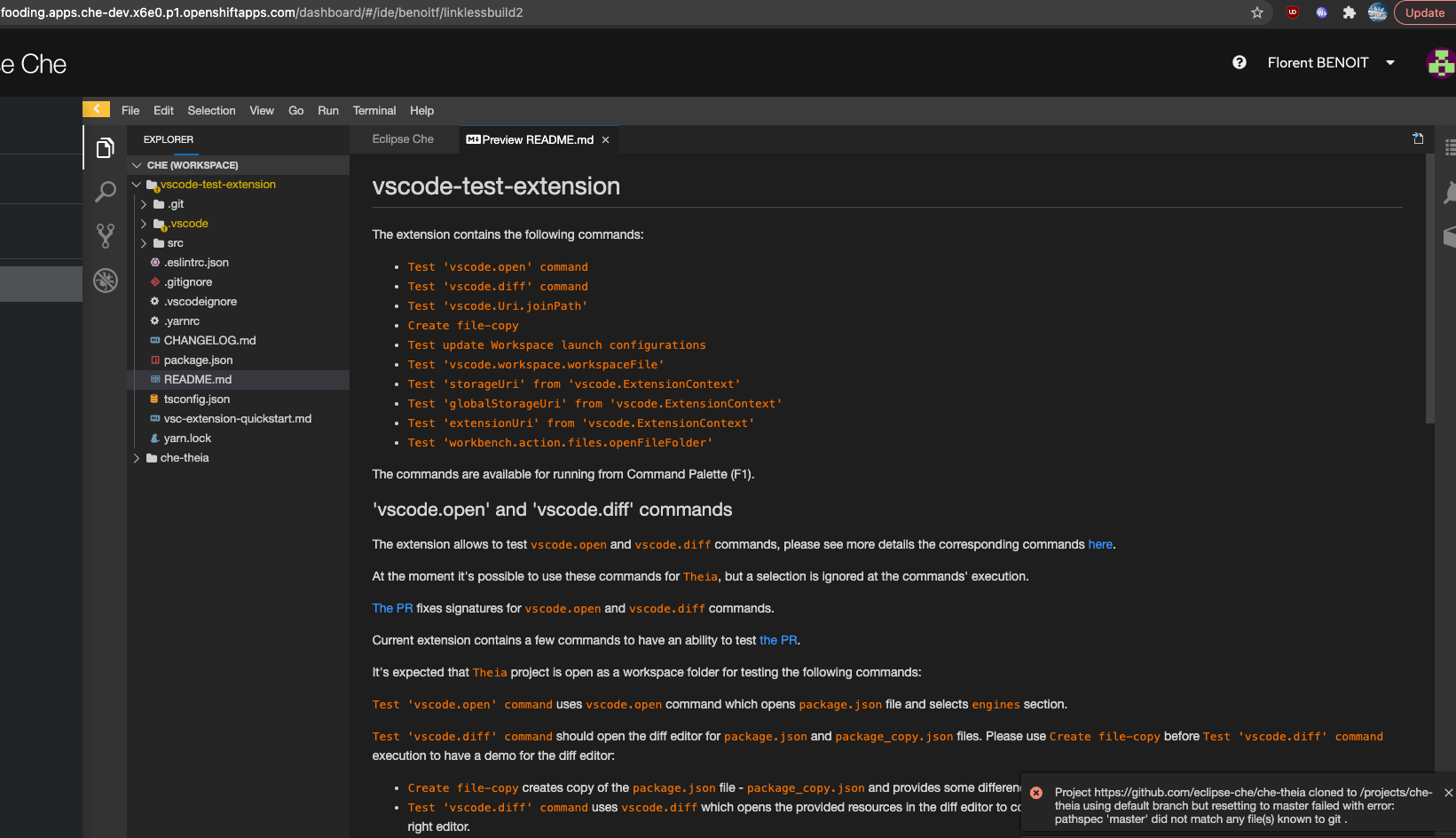Click the red error icon in notification
The height and width of the screenshot is (838, 1456).
point(1036,793)
